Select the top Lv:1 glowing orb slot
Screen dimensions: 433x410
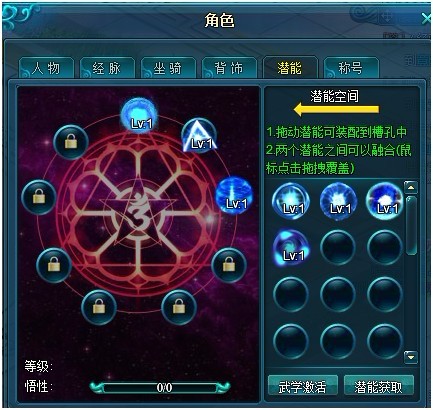[139, 115]
